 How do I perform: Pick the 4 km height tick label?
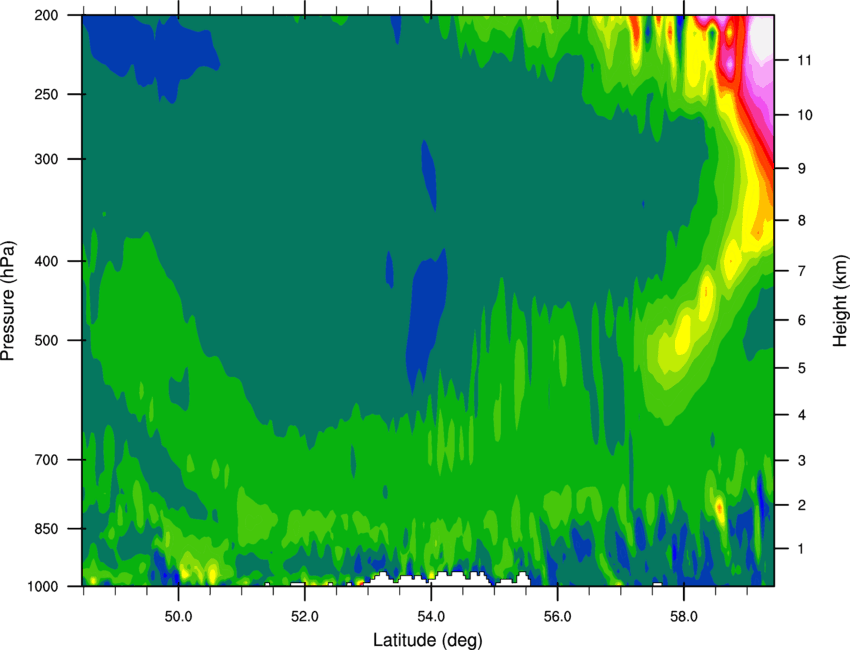[802, 415]
